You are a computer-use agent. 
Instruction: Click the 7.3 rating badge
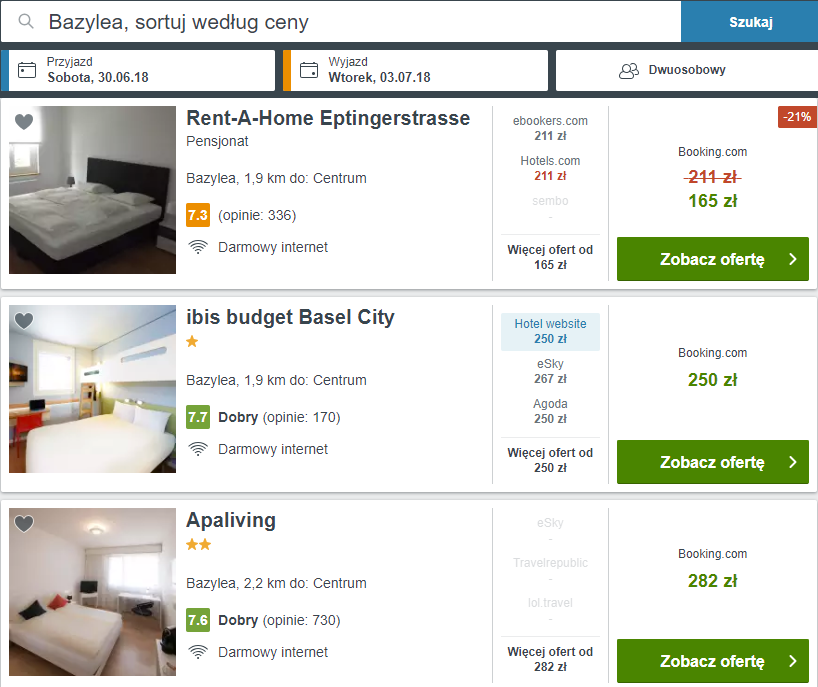point(198,215)
